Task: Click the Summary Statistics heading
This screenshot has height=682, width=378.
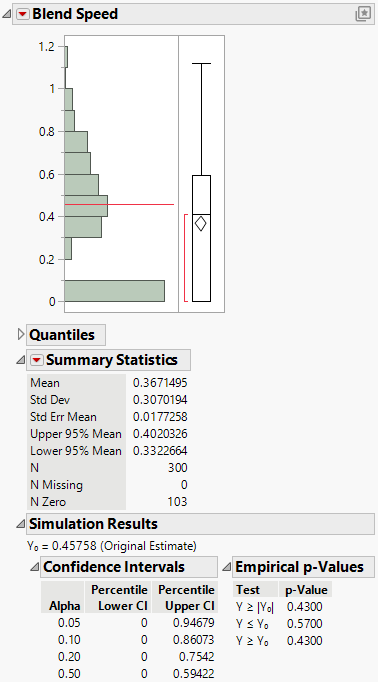Action: click(112, 360)
